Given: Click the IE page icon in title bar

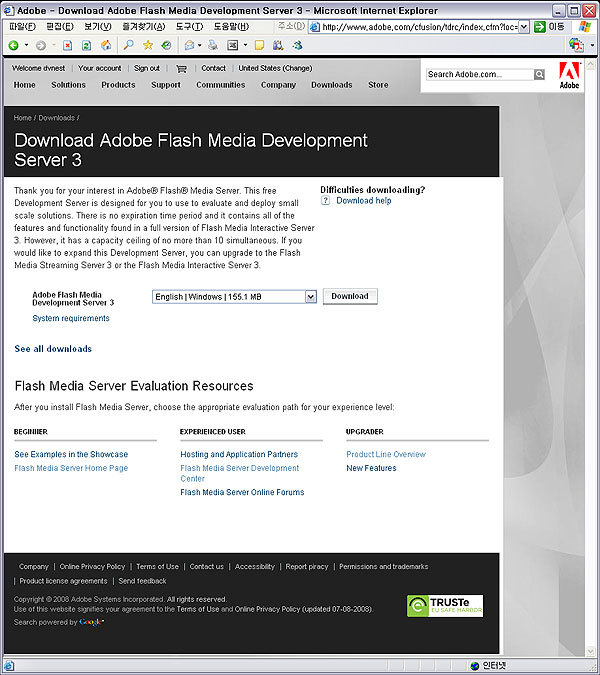Looking at the screenshot, I should [9, 10].
